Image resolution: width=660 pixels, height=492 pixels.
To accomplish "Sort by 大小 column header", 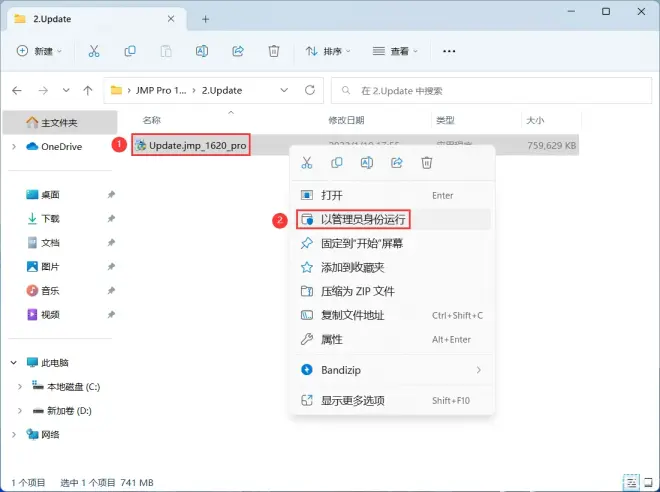I will [x=535, y=120].
